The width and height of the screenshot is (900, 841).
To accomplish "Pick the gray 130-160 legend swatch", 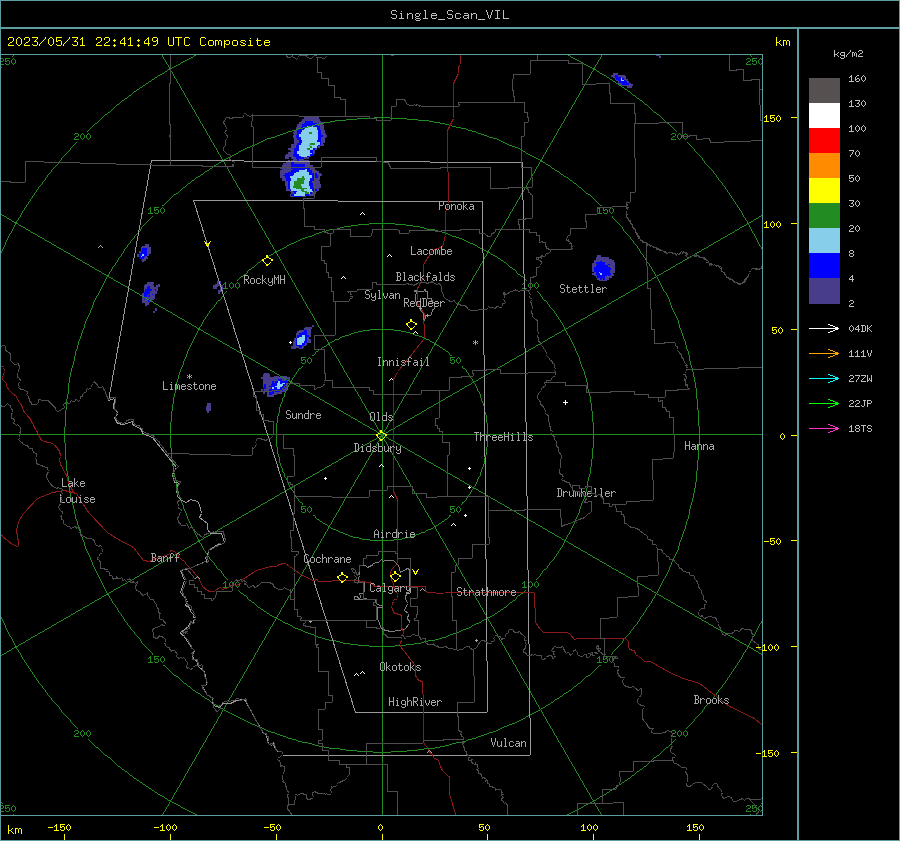I will [x=824, y=91].
